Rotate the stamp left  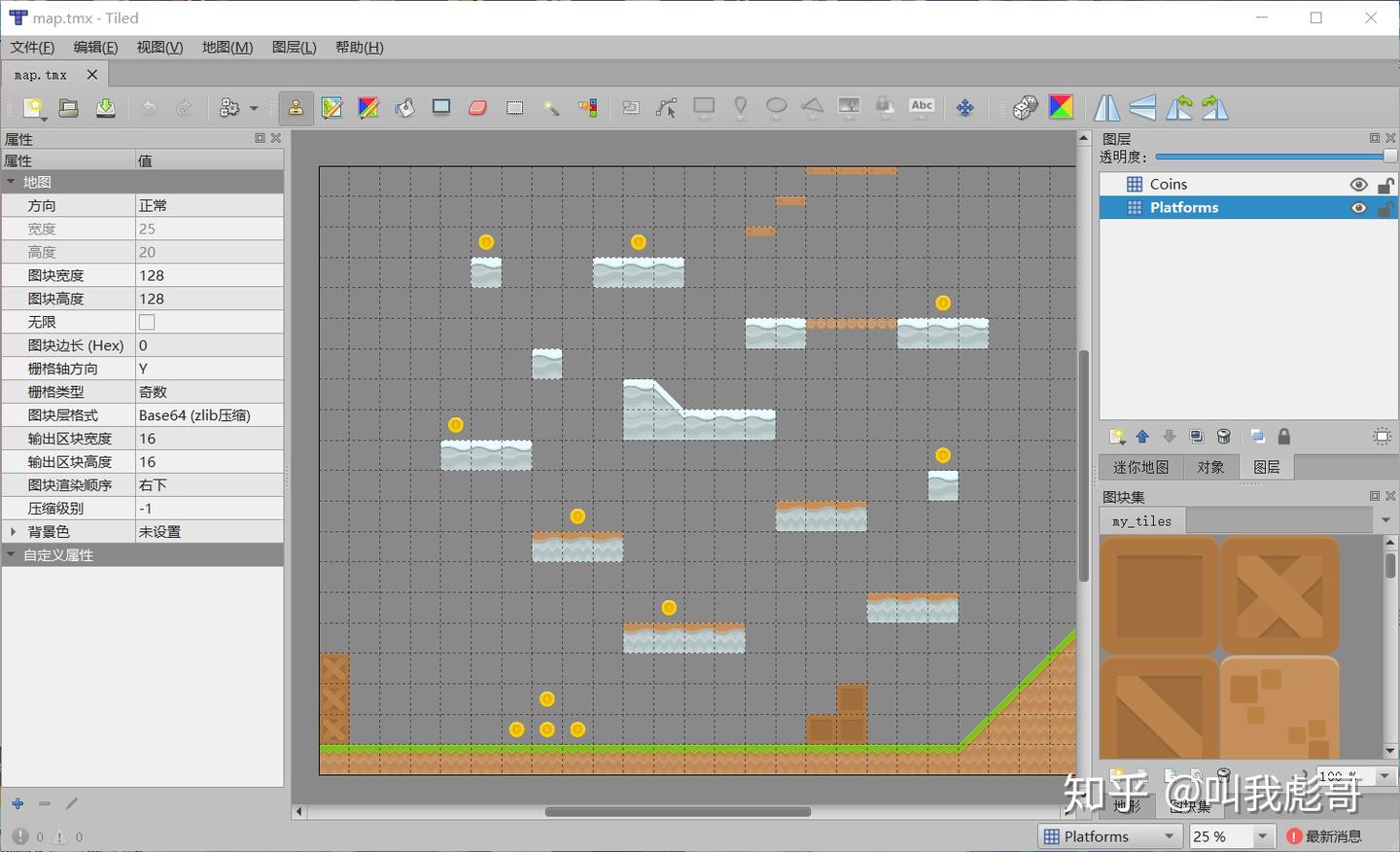pos(1179,108)
